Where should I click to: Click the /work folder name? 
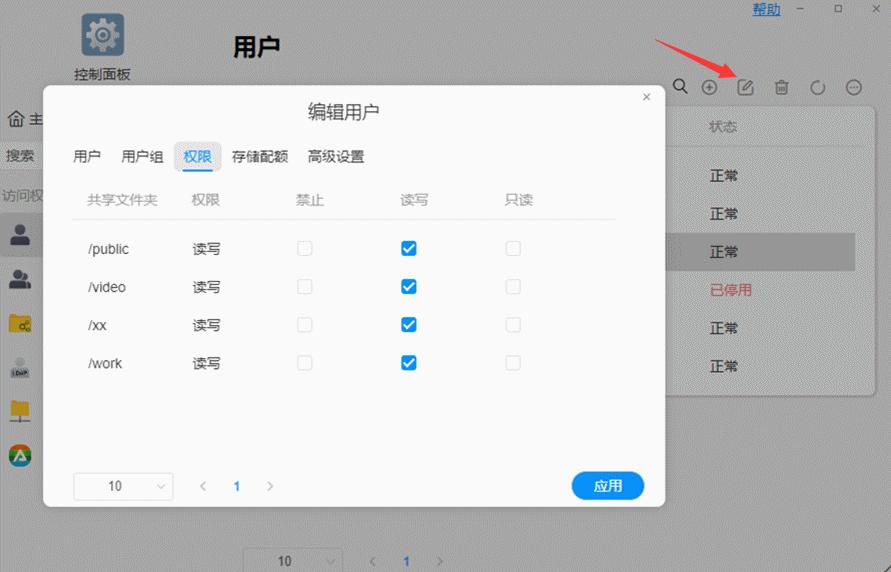click(105, 363)
